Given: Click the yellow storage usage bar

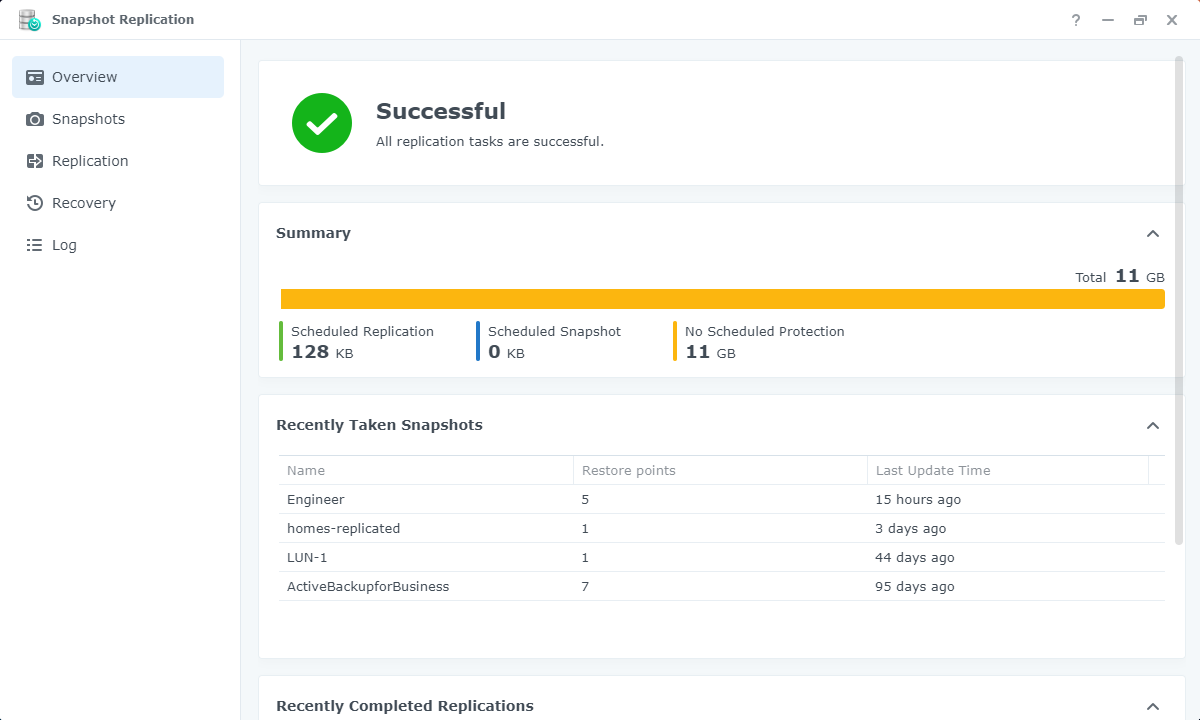Looking at the screenshot, I should coord(722,299).
